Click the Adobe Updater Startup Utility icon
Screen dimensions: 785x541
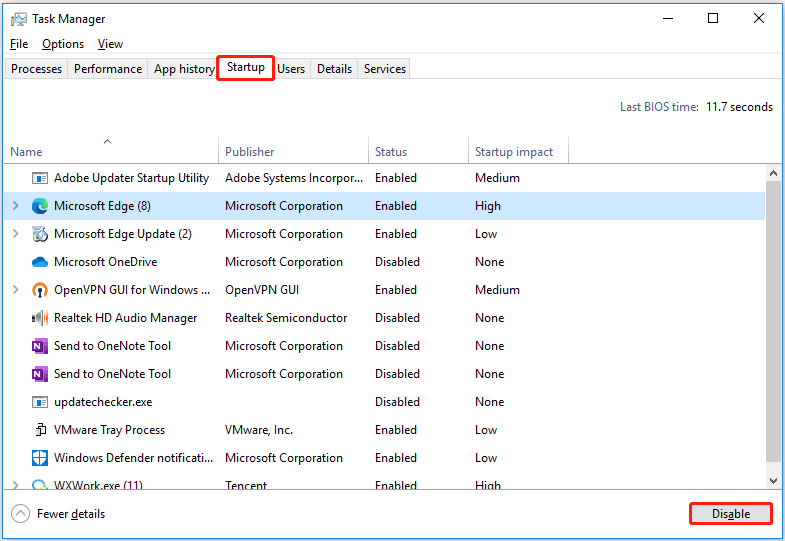(x=40, y=178)
